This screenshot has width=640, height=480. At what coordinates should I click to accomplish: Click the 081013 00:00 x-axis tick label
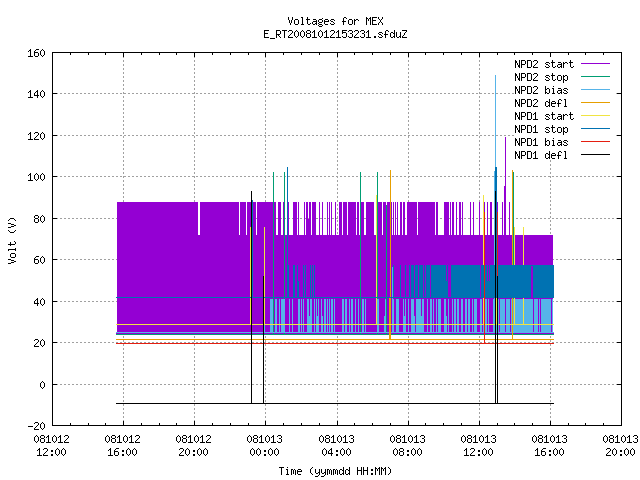(264, 446)
